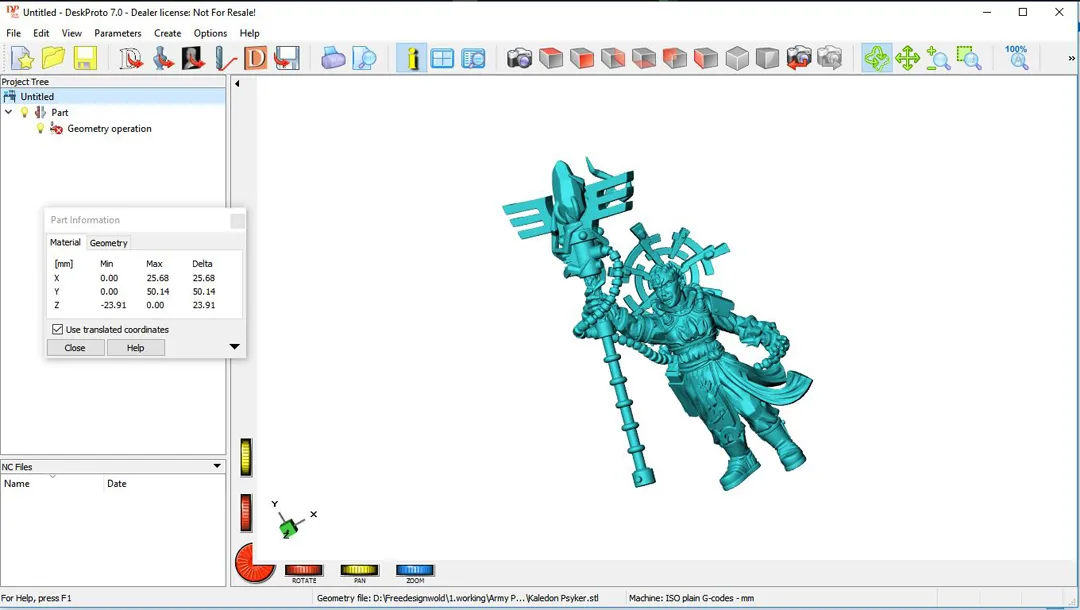Click the Name column header
This screenshot has height=610, width=1080.
pyautogui.click(x=52, y=483)
